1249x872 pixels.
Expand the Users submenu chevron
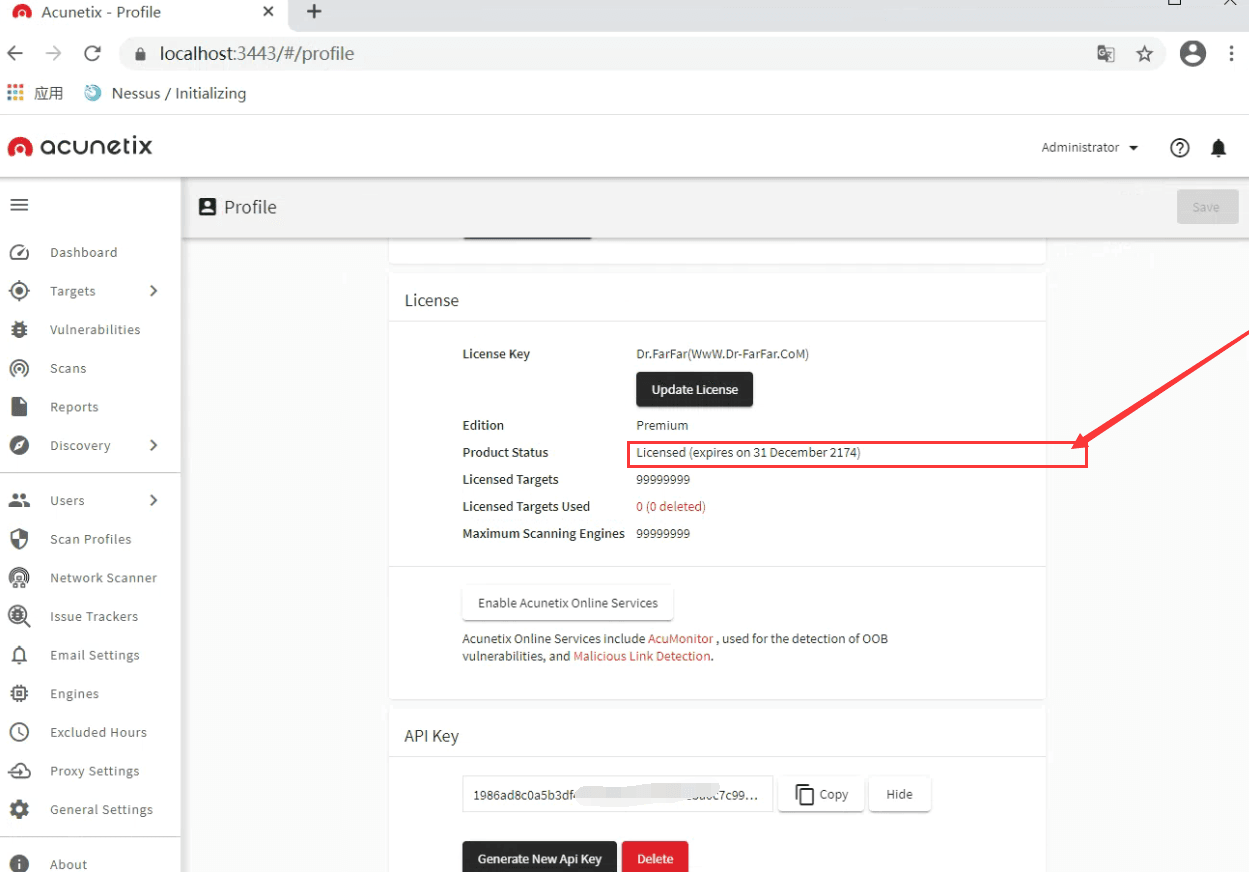[154, 501]
